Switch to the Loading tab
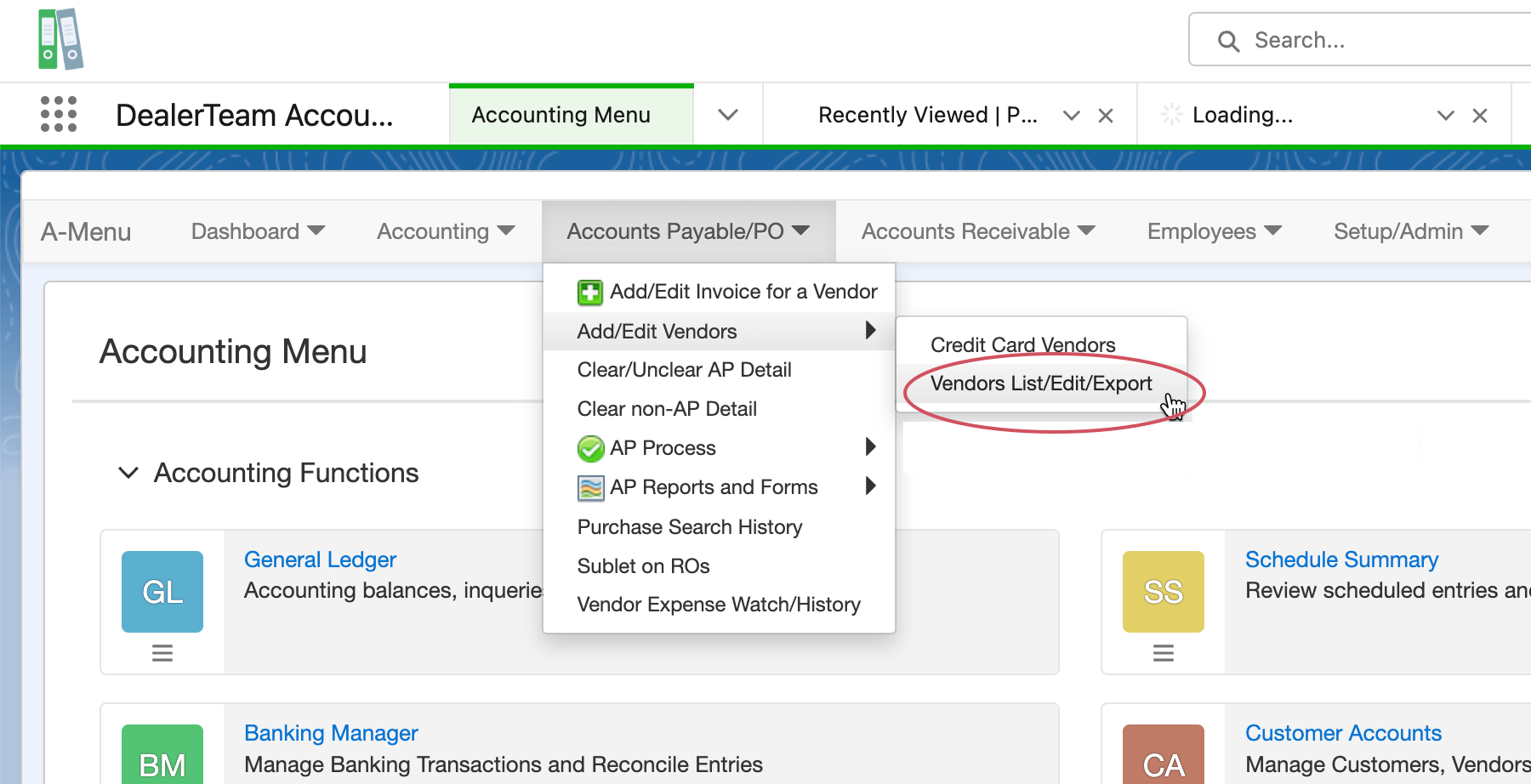1531x784 pixels. (x=1242, y=115)
